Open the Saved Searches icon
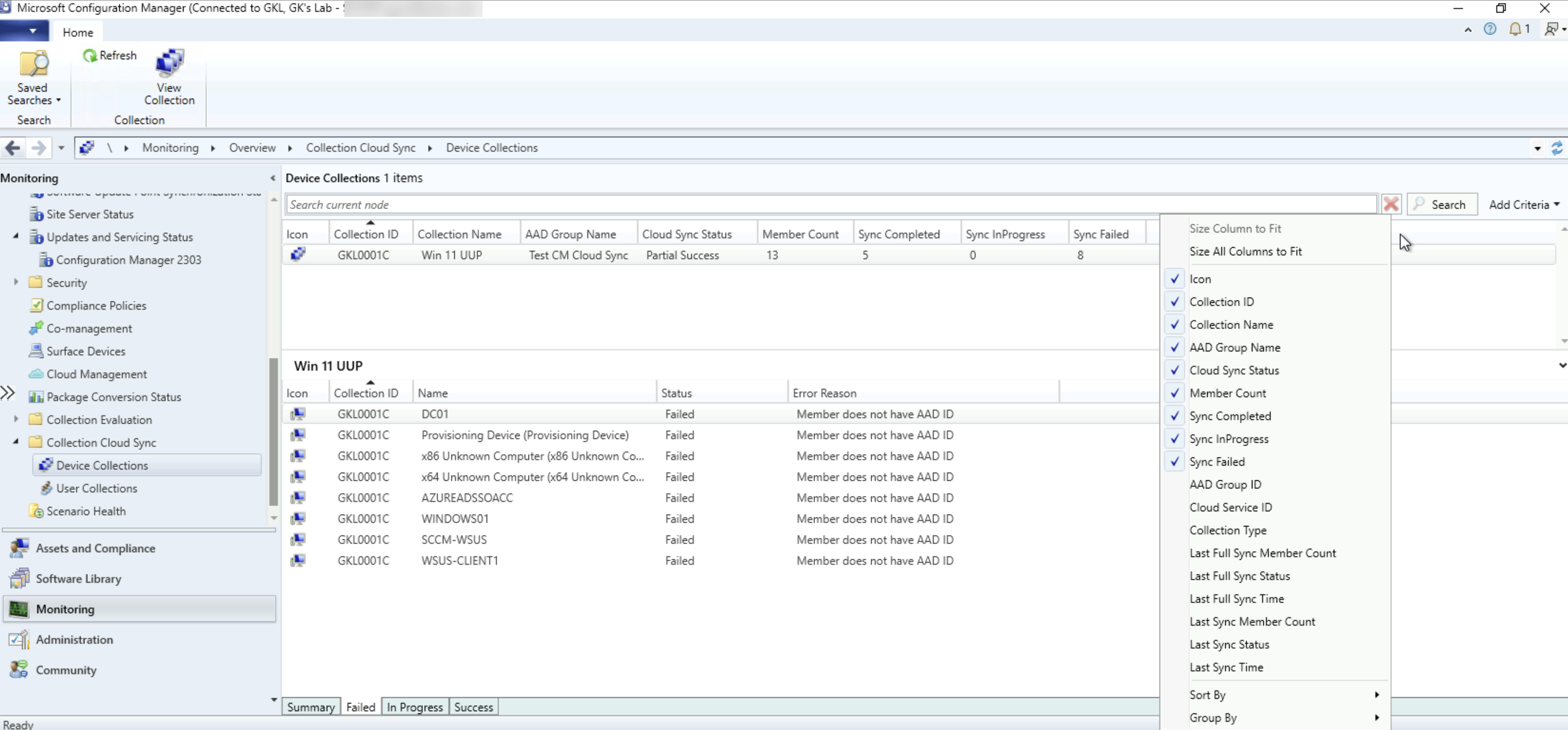The width and height of the screenshot is (1568, 730). click(x=33, y=77)
